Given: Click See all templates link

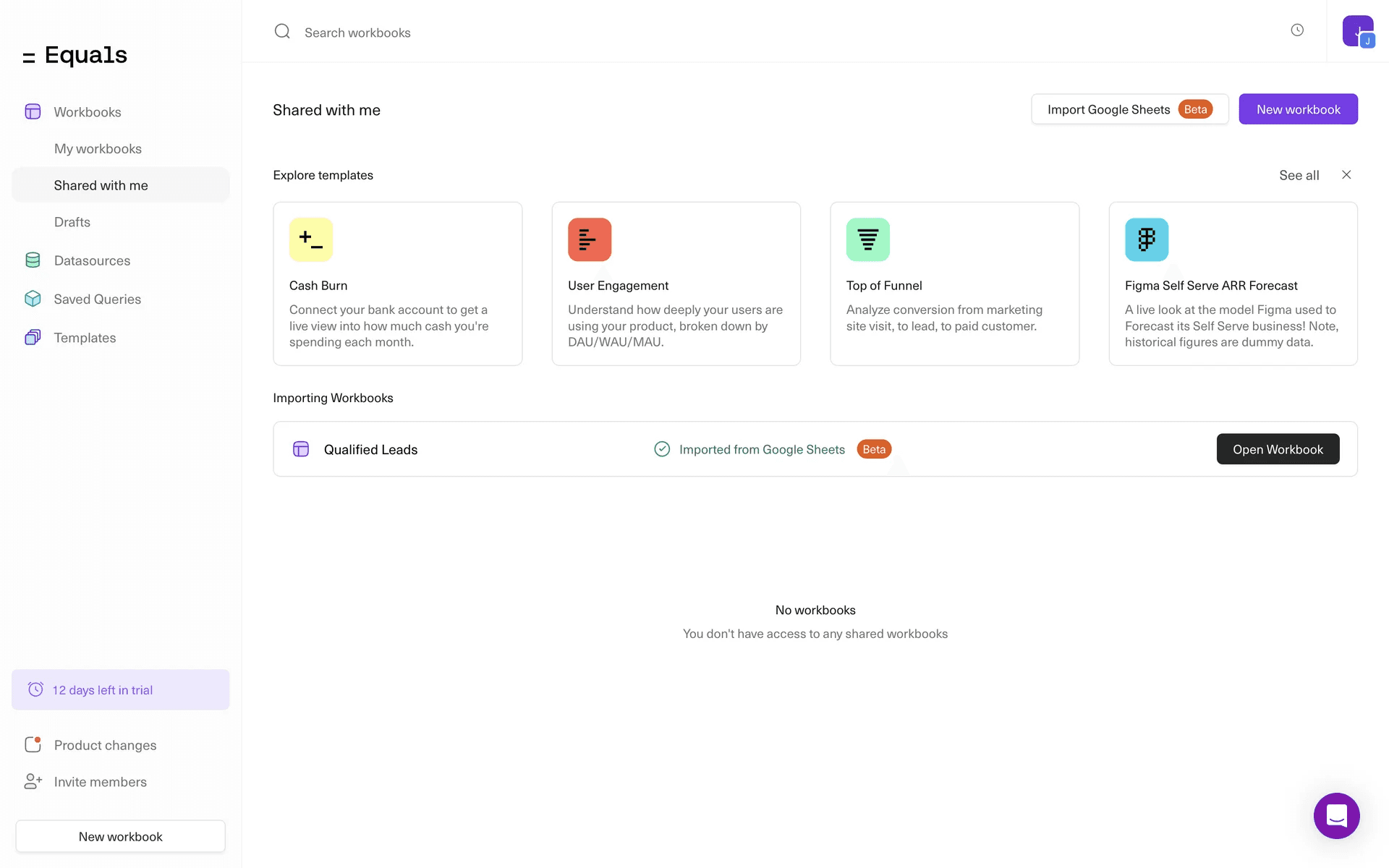Looking at the screenshot, I should coord(1299,175).
